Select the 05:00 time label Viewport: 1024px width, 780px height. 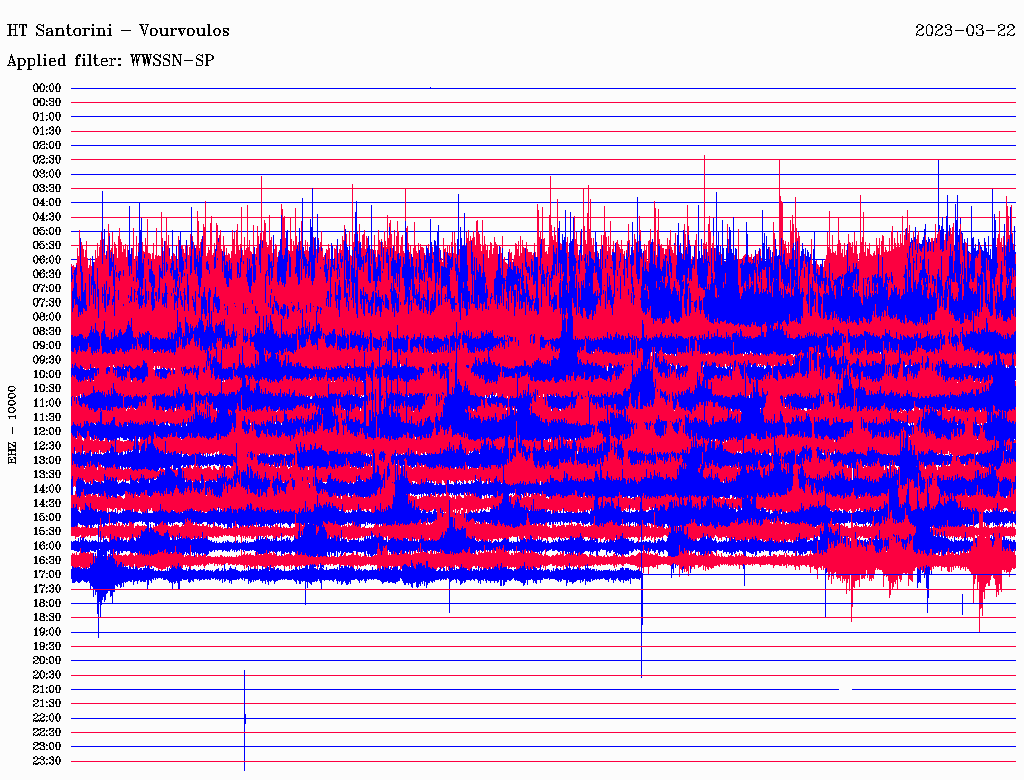click(47, 231)
